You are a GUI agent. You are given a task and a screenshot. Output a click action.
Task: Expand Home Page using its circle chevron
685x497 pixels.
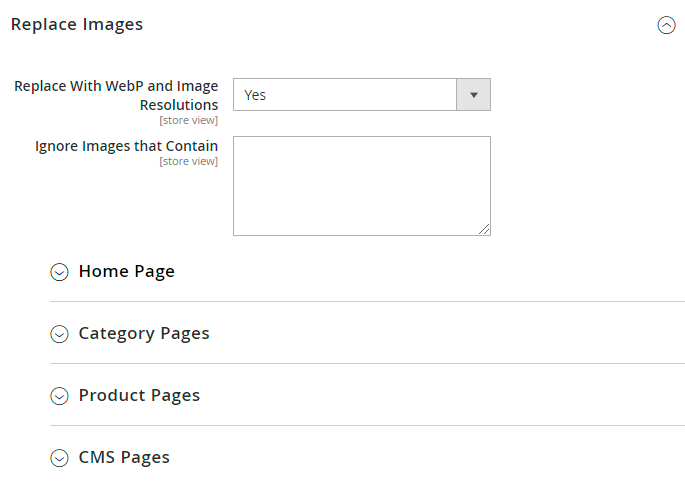[x=59, y=272]
